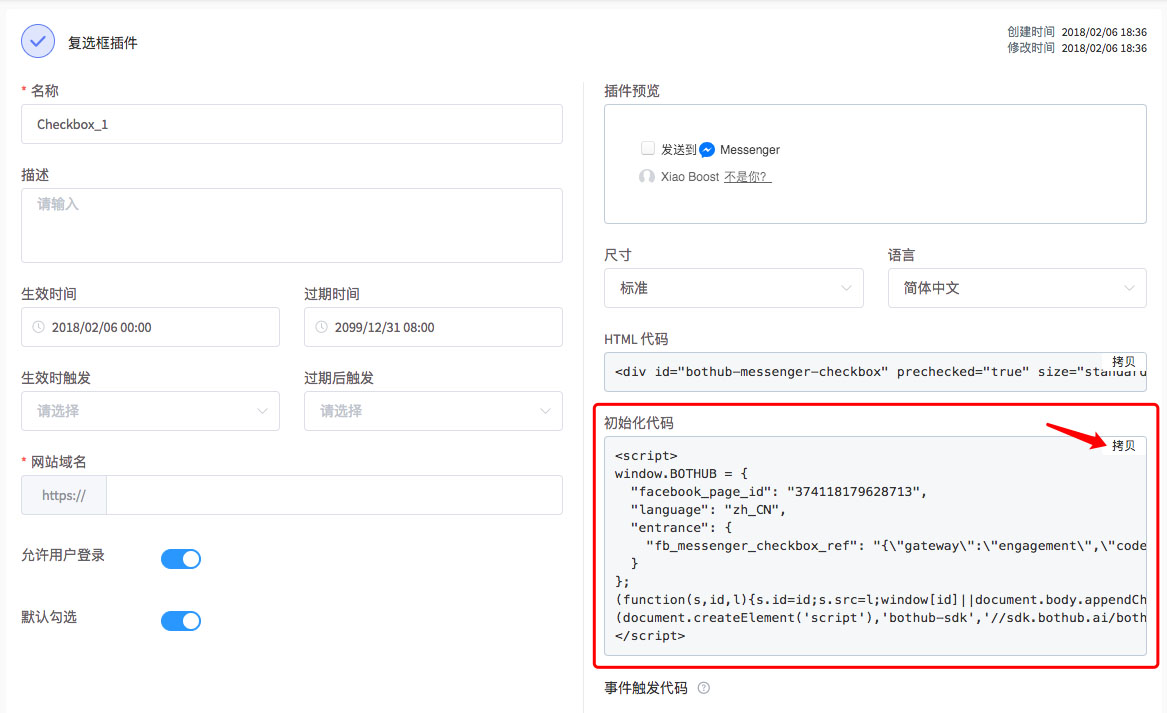Click inside the HTML 代码 text box

875,372
